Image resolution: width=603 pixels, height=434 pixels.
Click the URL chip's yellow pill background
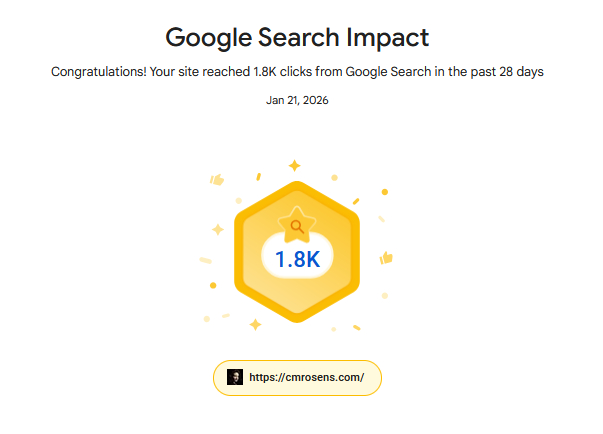370,378
